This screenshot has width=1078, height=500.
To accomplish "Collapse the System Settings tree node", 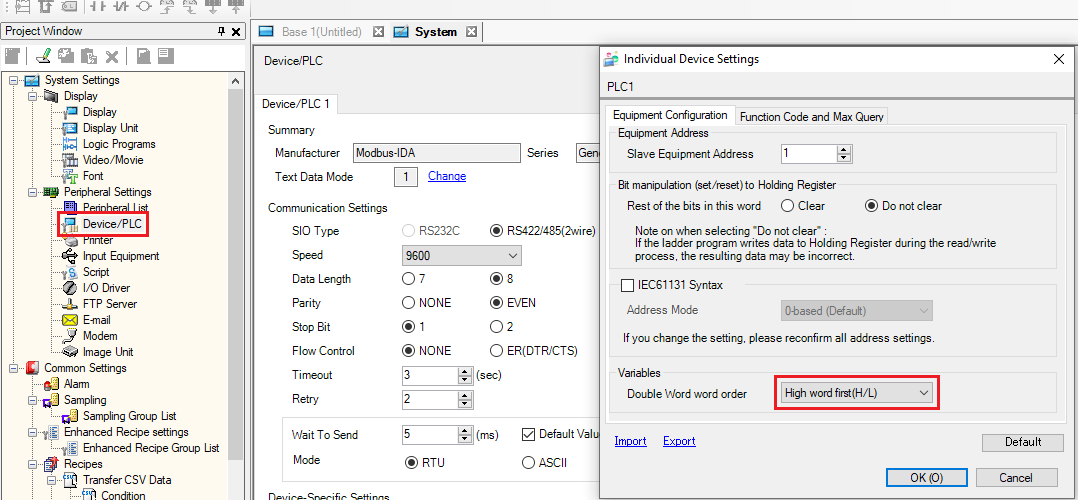I will [13, 80].
